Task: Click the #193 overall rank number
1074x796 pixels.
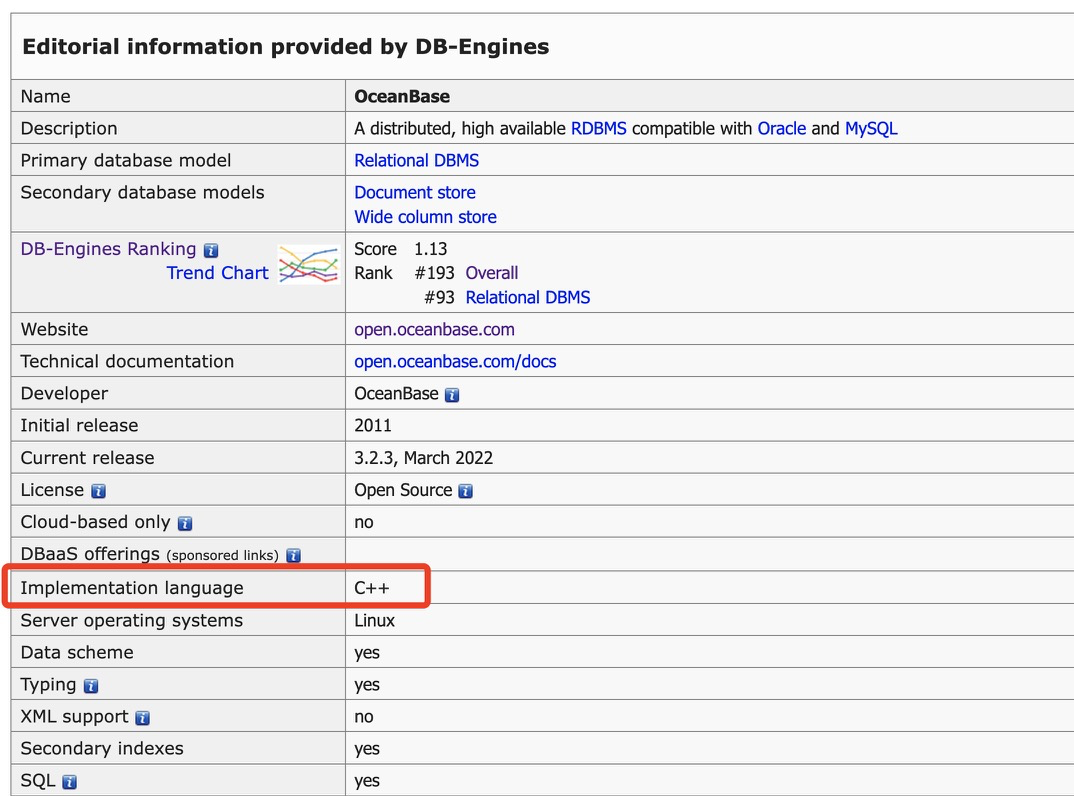Action: [435, 273]
